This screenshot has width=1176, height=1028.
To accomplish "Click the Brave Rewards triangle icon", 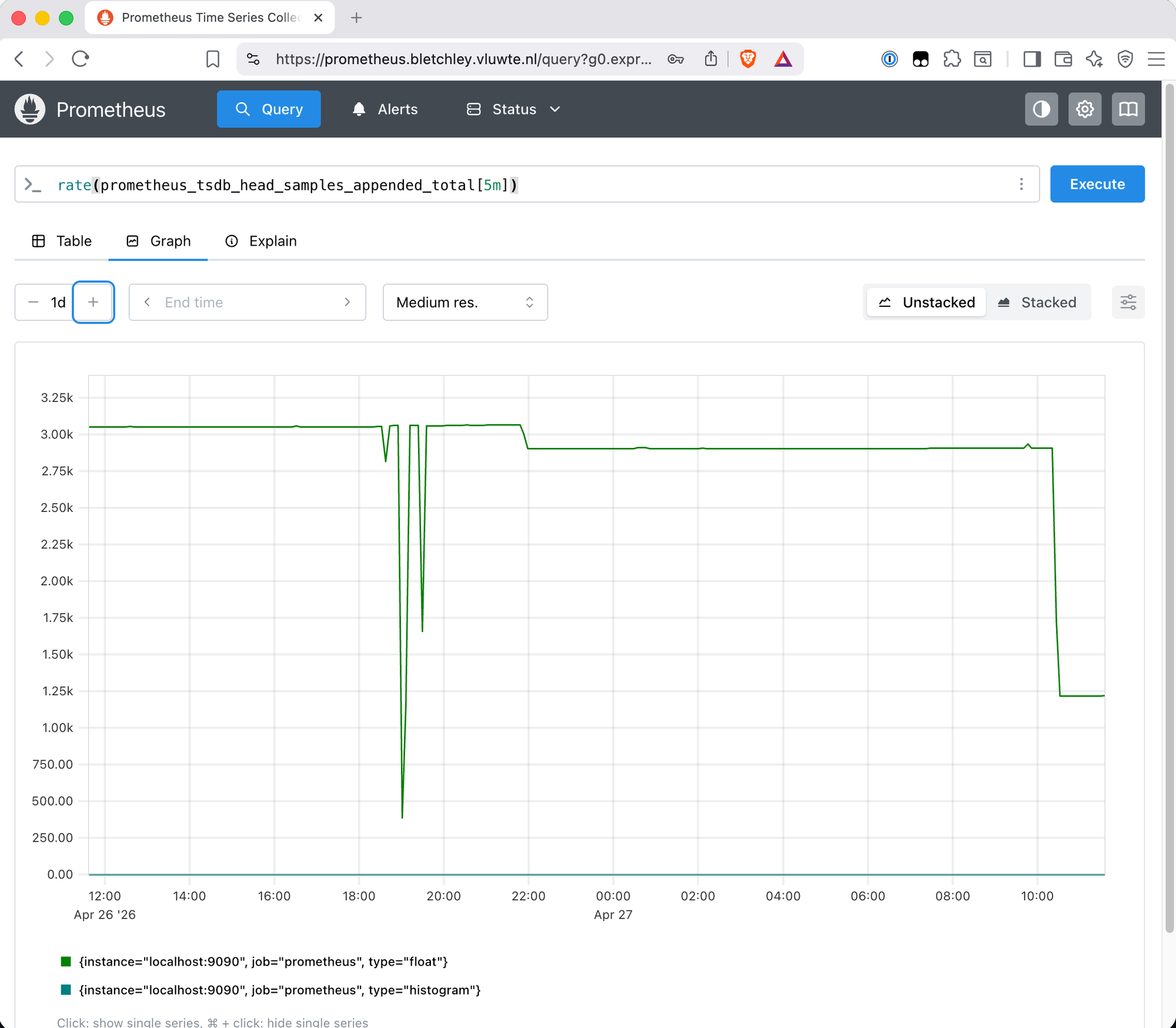I will pos(783,59).
